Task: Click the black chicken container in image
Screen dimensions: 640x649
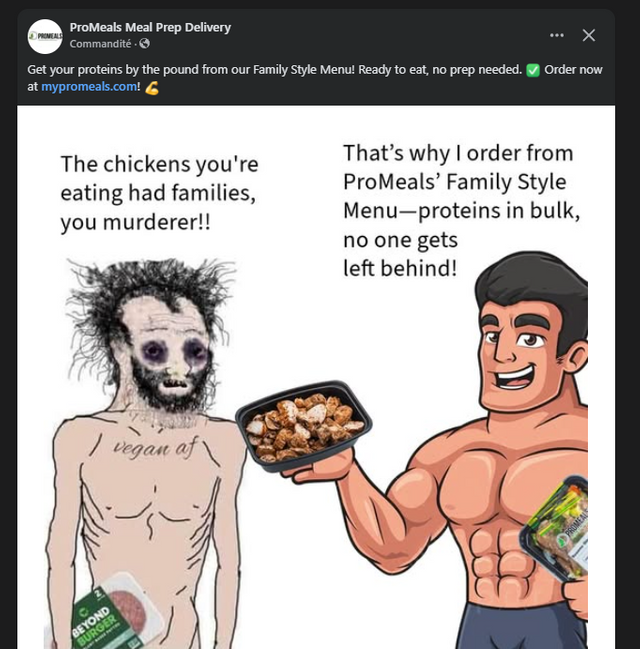Action: coord(303,425)
